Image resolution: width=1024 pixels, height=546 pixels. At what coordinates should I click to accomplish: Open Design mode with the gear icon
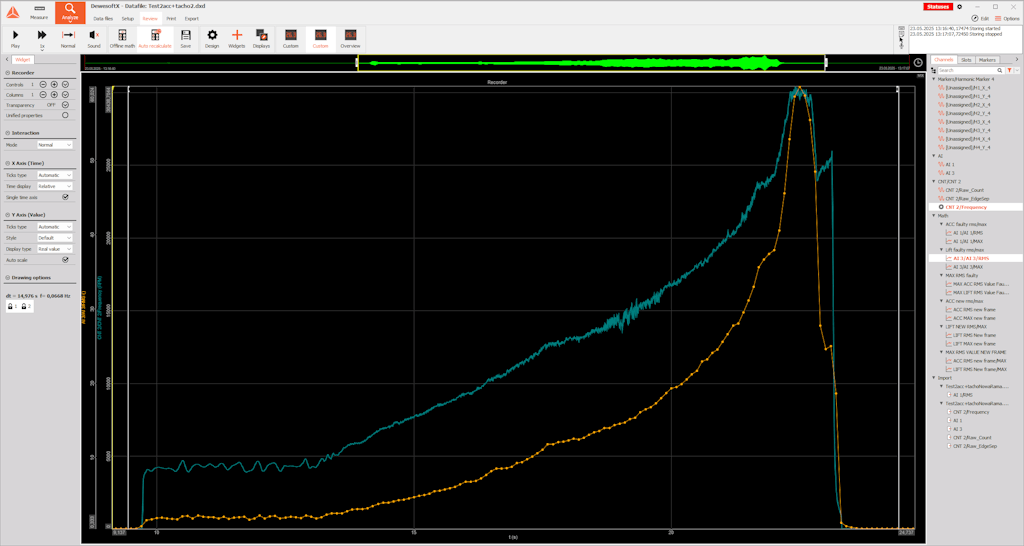(212, 38)
